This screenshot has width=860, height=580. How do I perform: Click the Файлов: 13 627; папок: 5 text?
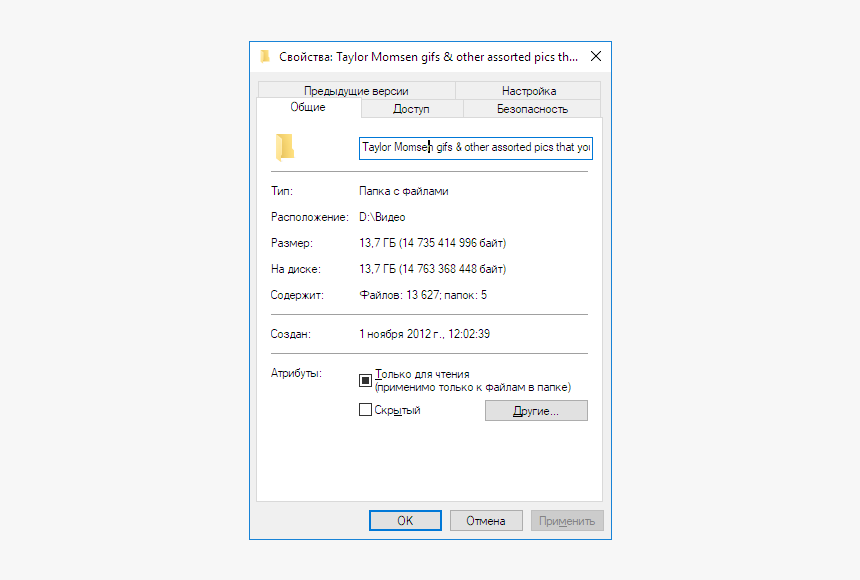[423, 295]
